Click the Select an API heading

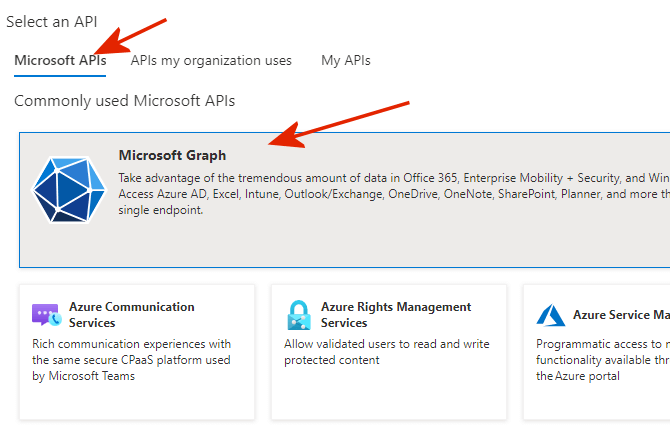52,22
